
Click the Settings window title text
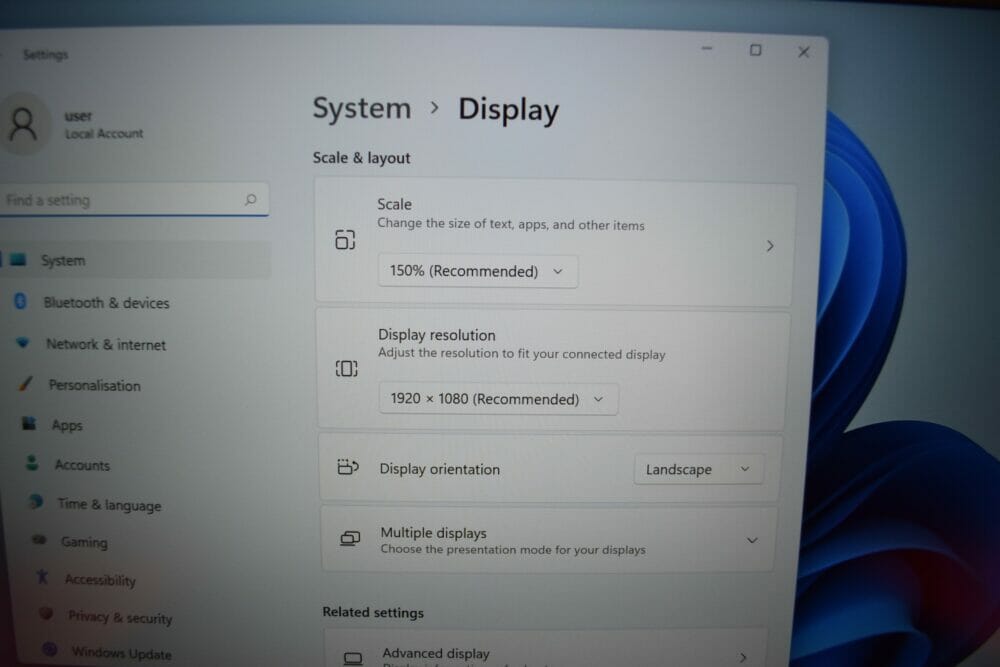[x=45, y=55]
